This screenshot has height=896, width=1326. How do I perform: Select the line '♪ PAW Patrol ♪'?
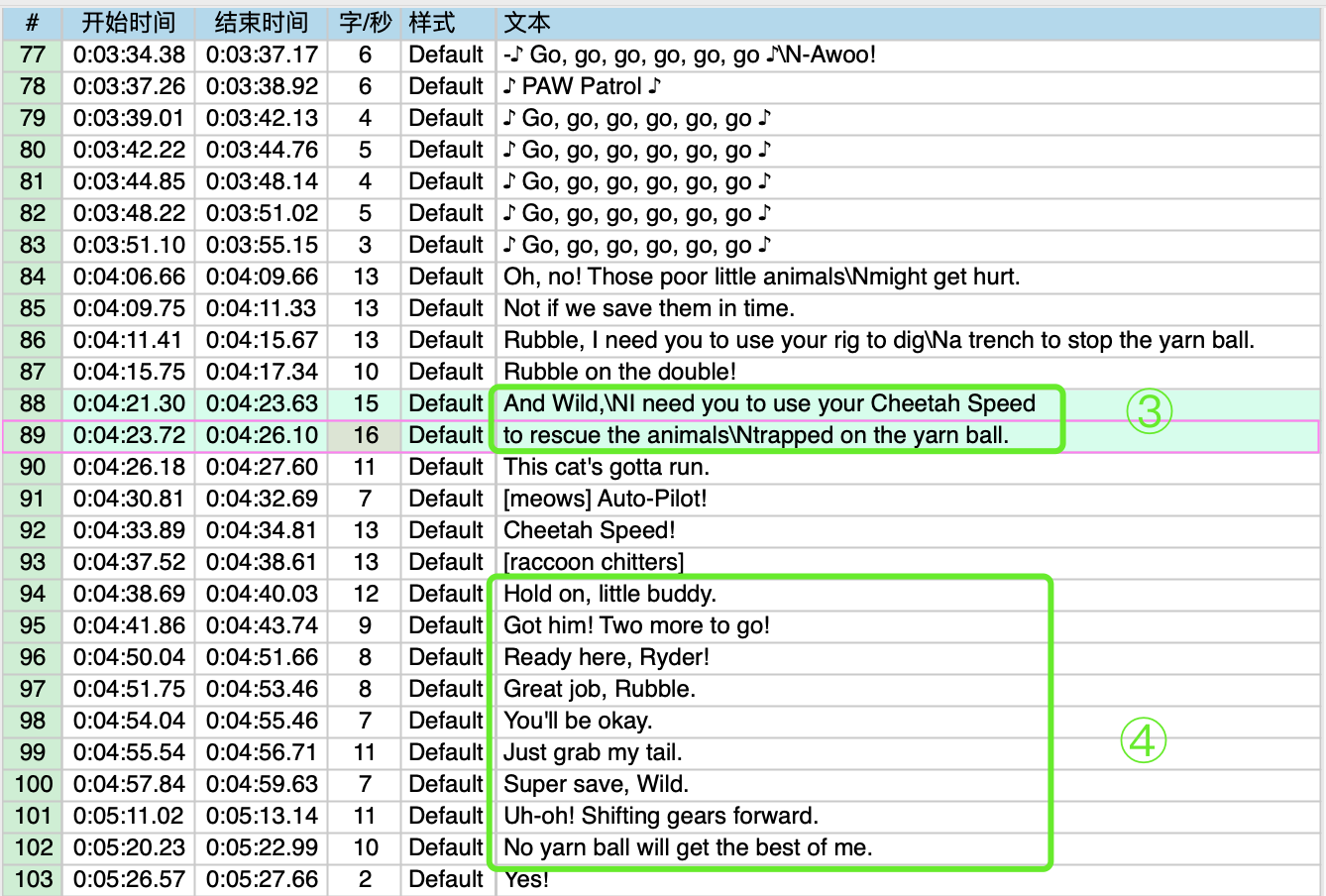(x=582, y=86)
